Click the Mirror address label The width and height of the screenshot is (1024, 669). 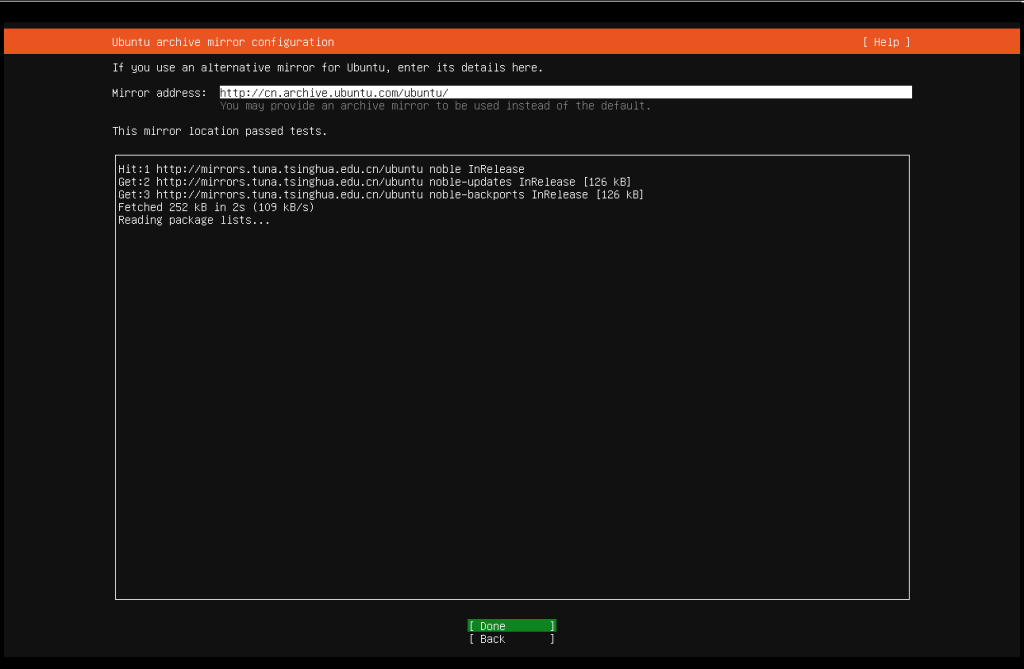pos(155,92)
